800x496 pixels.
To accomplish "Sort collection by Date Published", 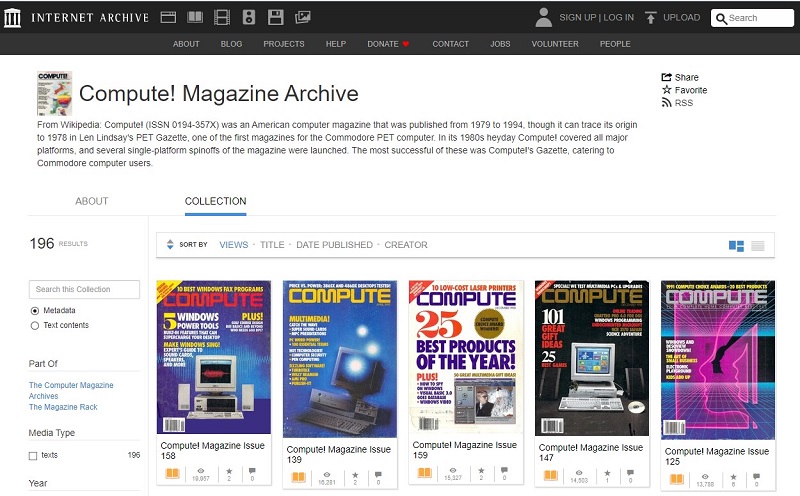I will [x=334, y=245].
